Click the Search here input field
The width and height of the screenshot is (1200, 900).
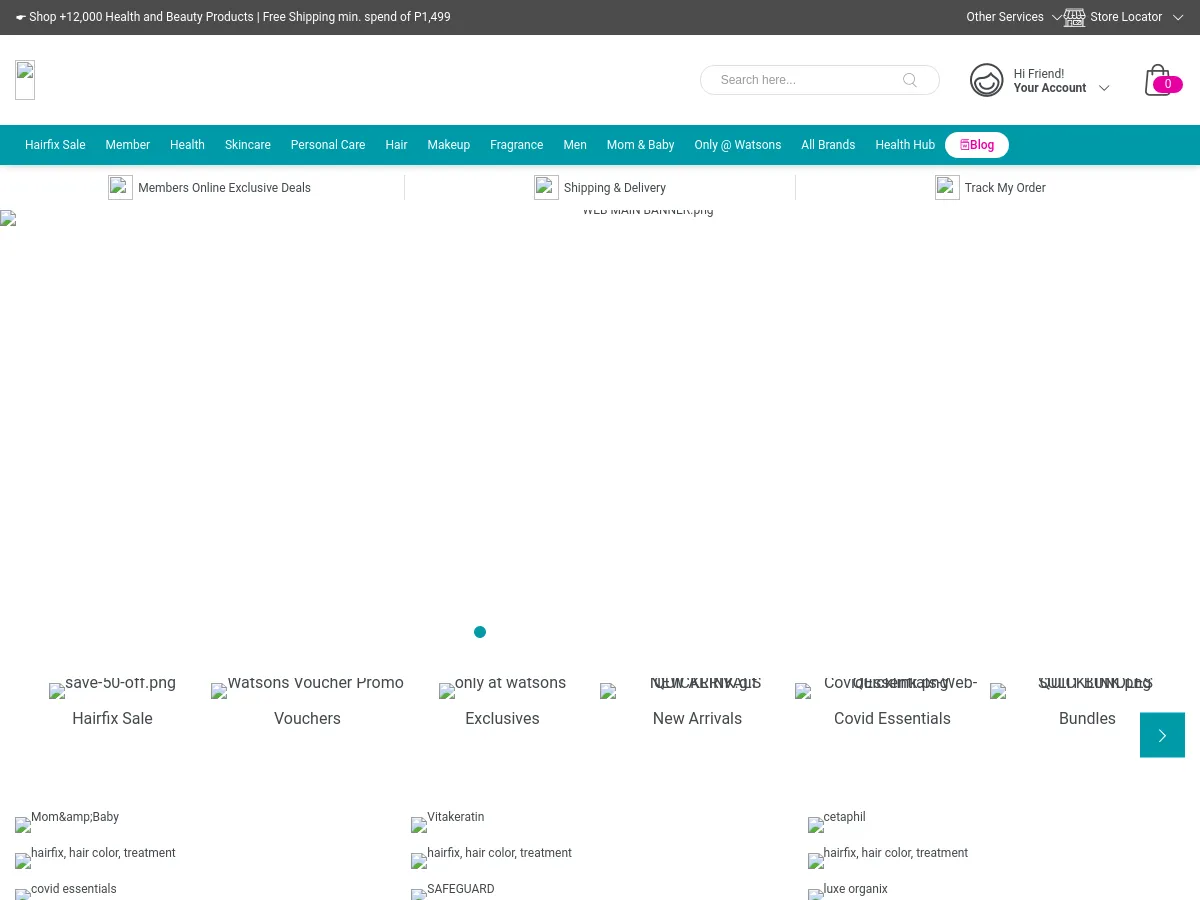click(x=805, y=80)
